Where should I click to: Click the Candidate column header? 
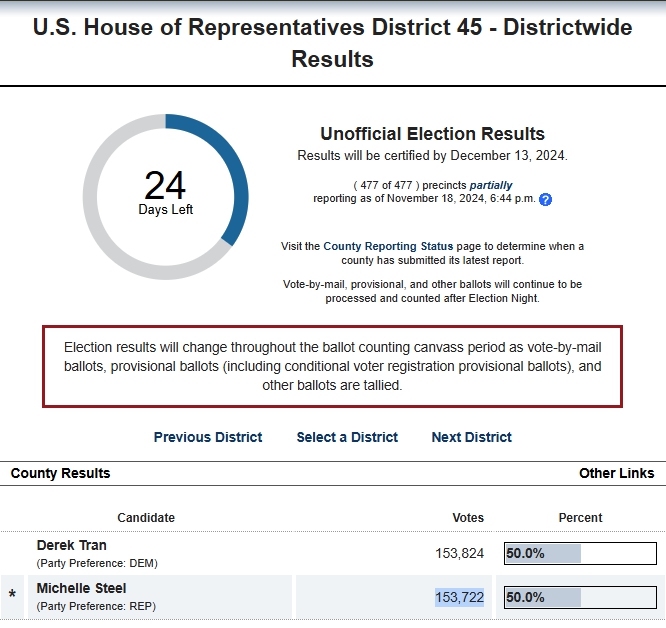tap(146, 518)
